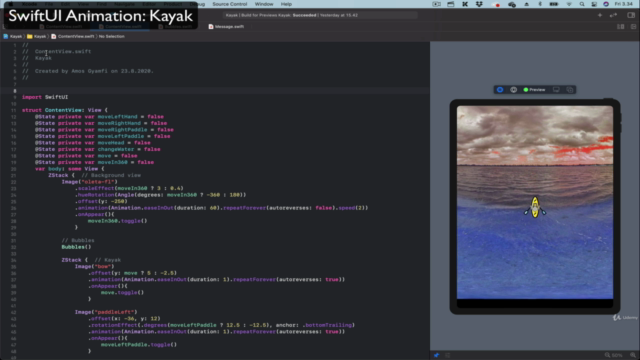Click the canvas settings icon beside the pin
Screen dimensions: 640x360
point(448,355)
